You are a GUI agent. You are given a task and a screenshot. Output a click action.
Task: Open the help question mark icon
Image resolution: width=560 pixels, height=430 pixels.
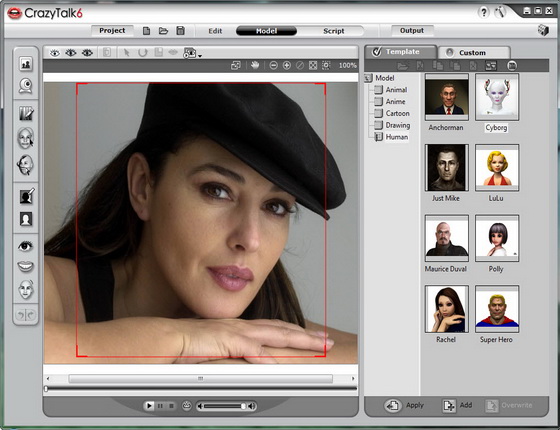[x=483, y=13]
